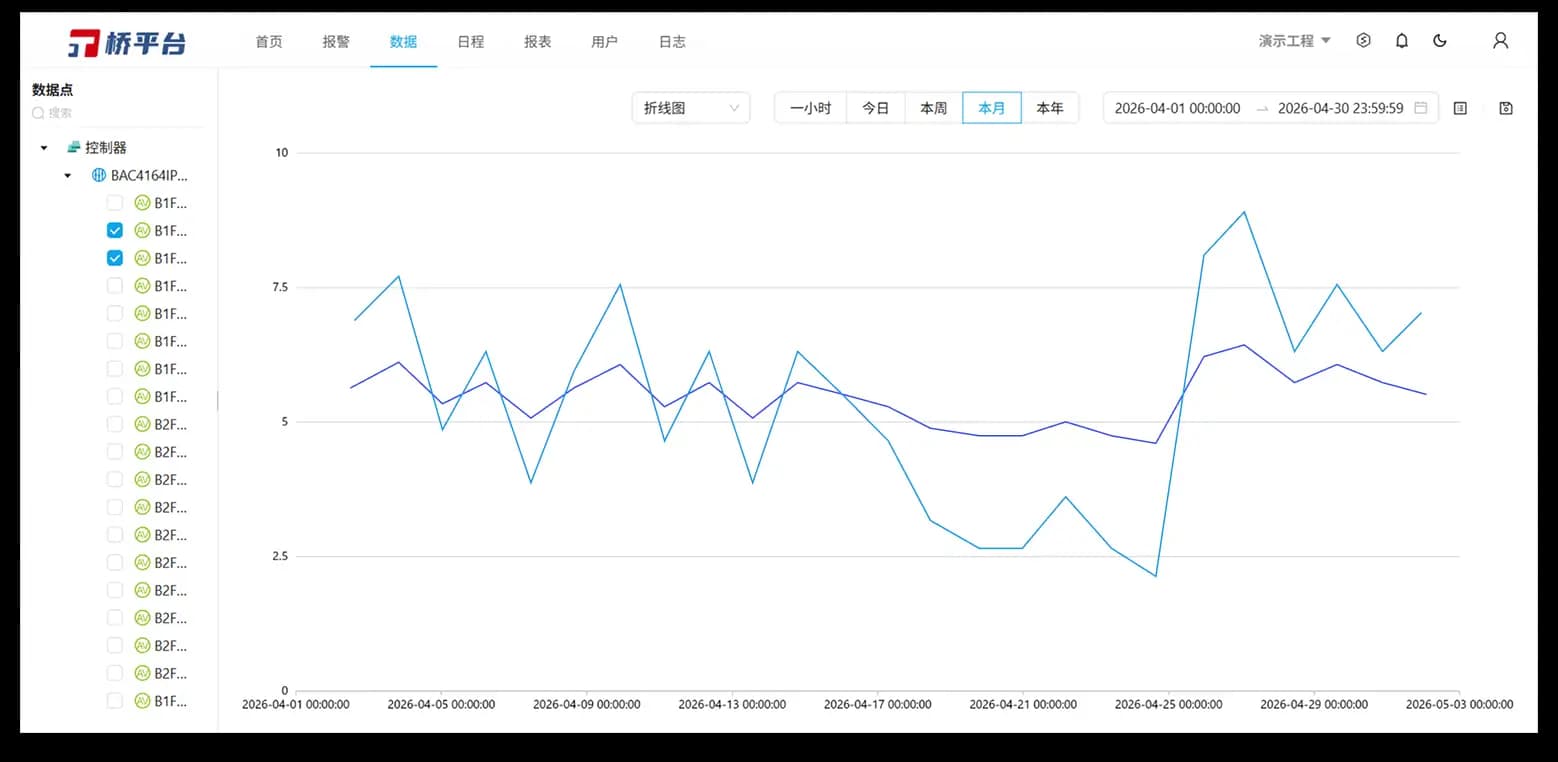Click end date 2026-04-30 23:59:59 field
The height and width of the screenshot is (762, 1558).
[x=1340, y=108]
